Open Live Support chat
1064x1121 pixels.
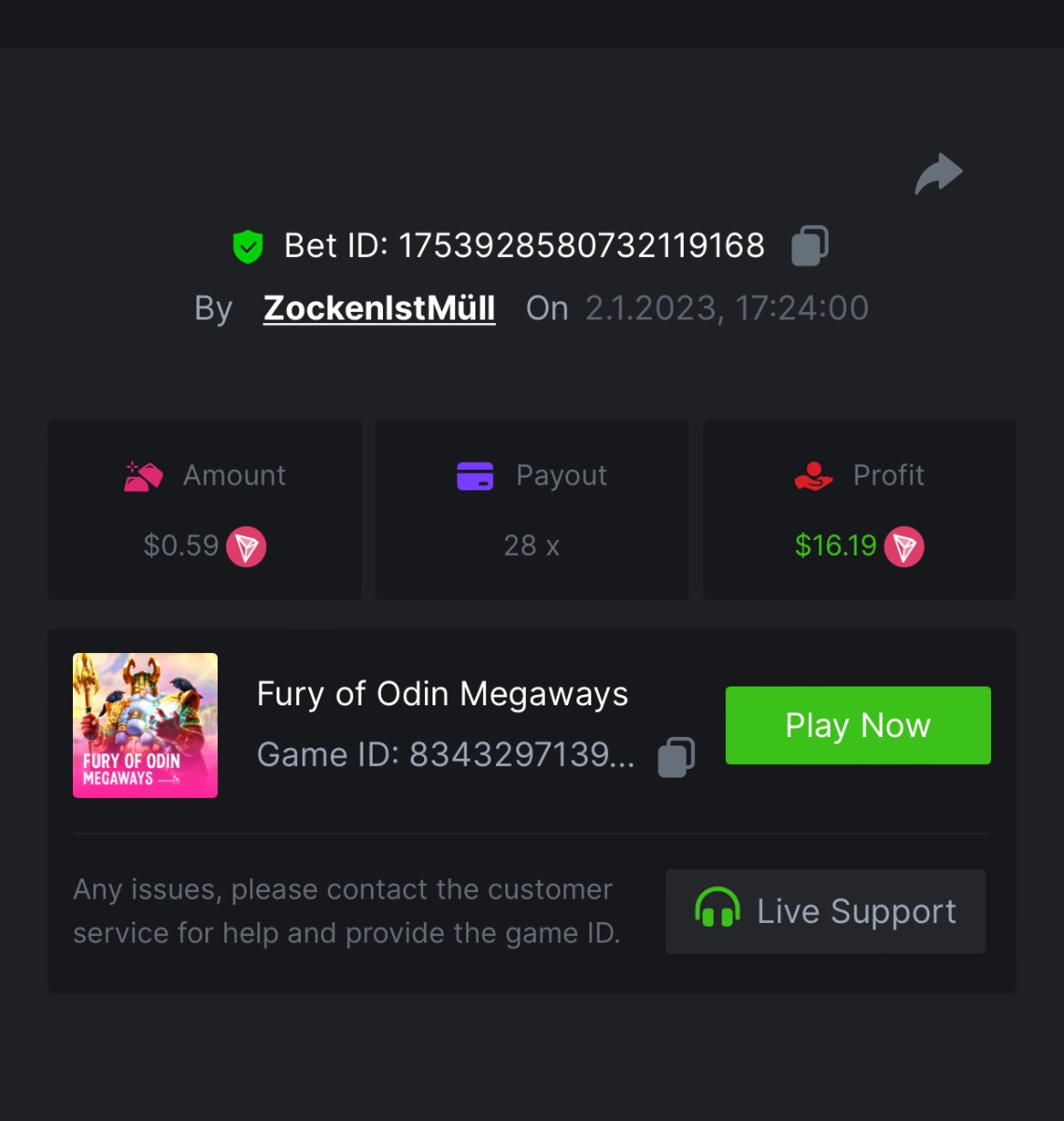[826, 912]
